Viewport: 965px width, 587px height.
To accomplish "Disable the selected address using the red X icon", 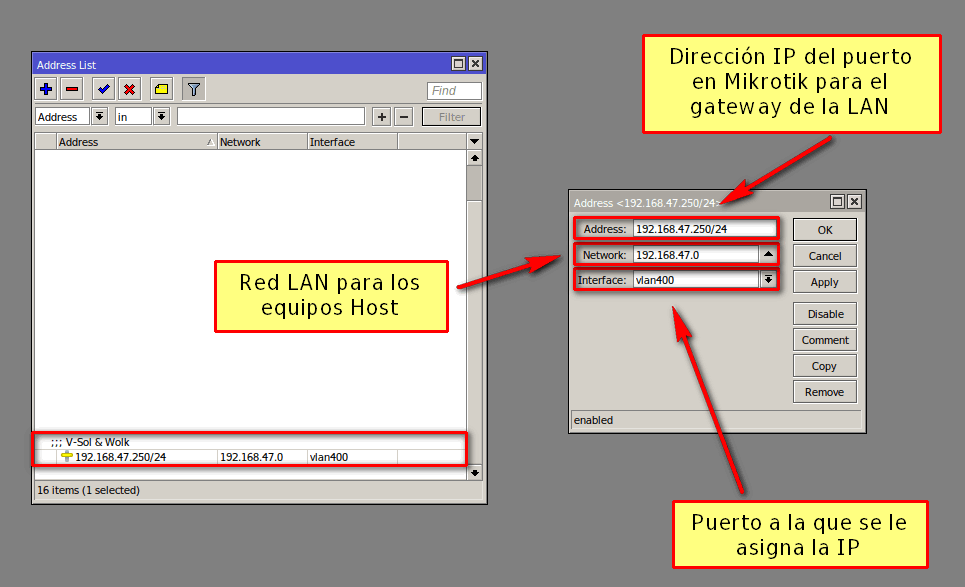I will point(129,89).
